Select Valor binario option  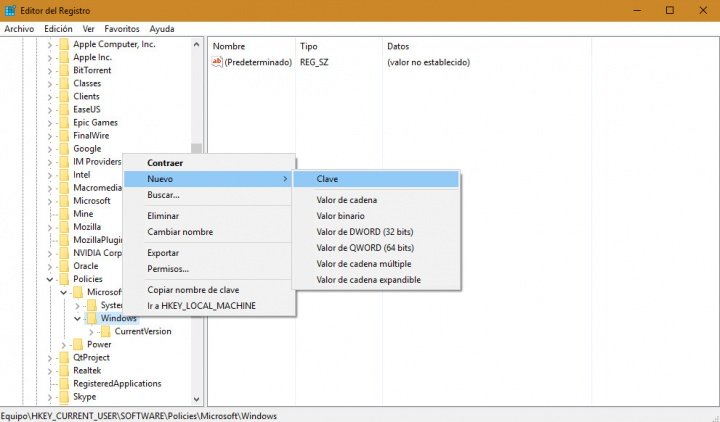tap(376, 216)
